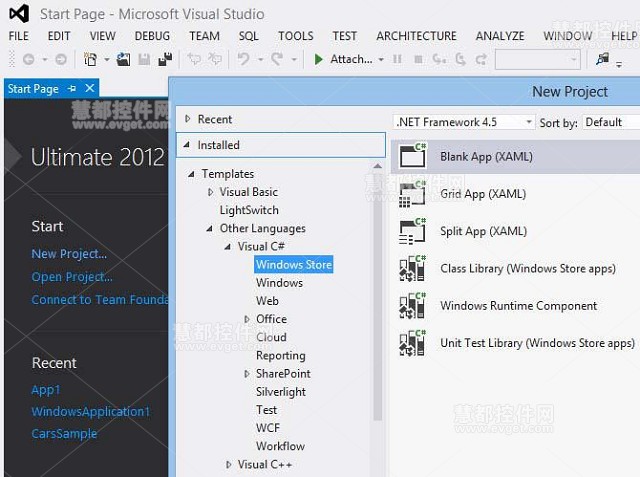Viewport: 640px width, 477px height.
Task: Open the EDIT menu
Action: coord(59,36)
